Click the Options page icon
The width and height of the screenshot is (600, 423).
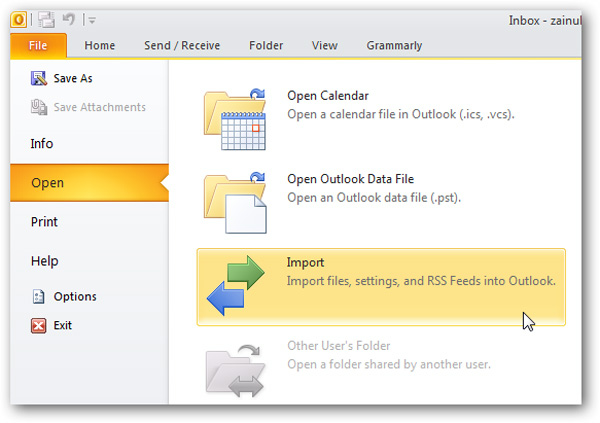pos(39,297)
